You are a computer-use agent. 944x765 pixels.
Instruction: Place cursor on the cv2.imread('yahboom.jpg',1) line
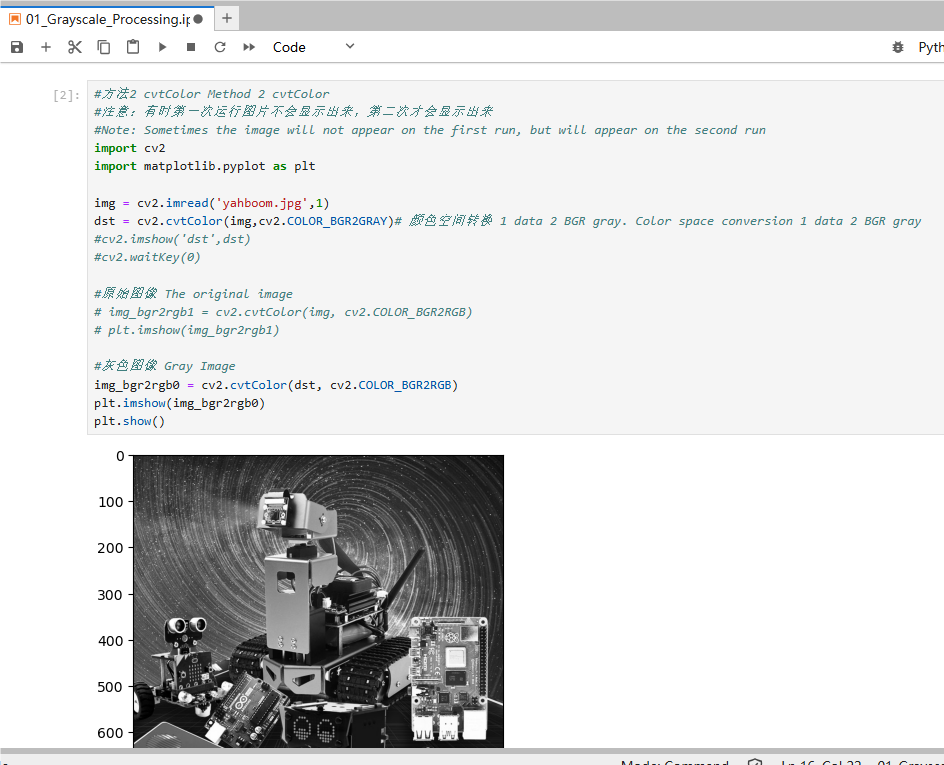coord(212,203)
